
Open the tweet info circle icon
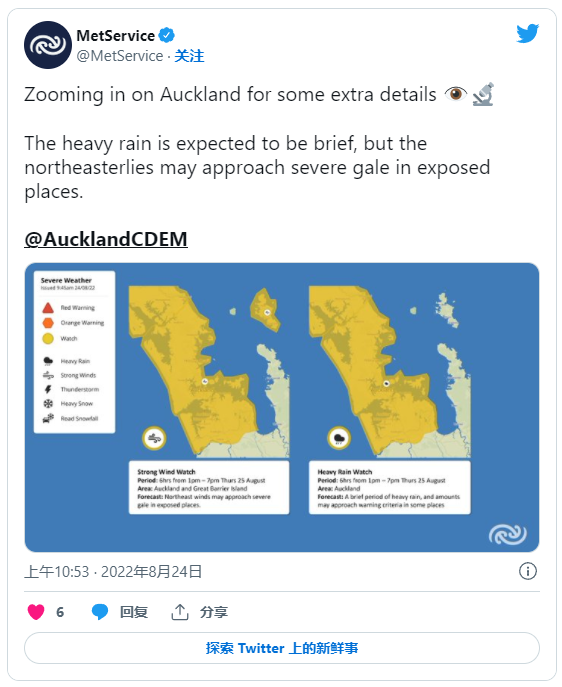click(x=527, y=571)
